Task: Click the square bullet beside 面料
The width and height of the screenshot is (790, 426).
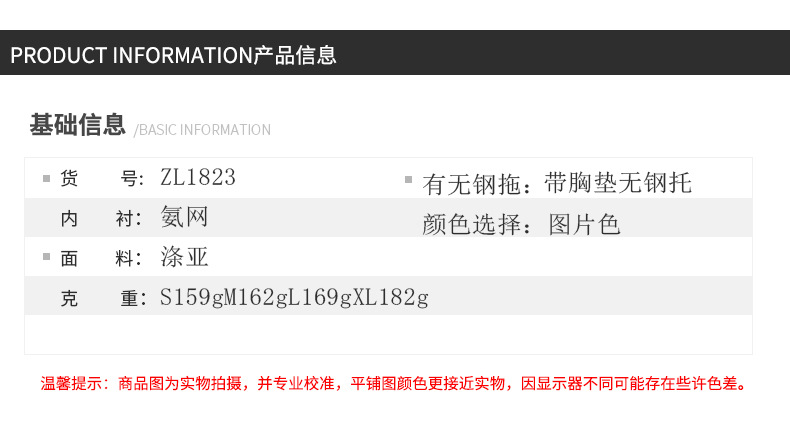Action: click(46, 257)
